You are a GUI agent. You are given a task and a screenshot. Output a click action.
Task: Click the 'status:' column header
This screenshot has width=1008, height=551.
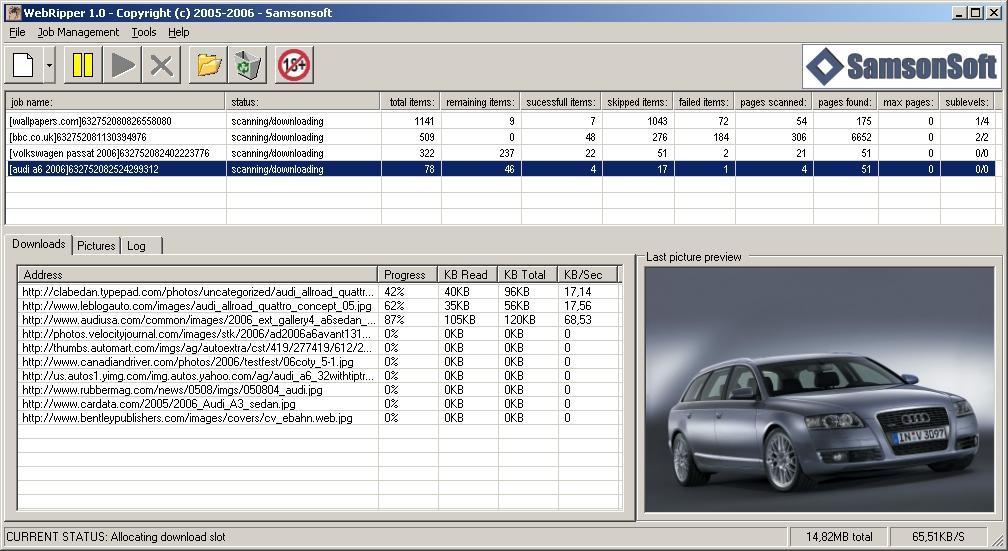point(303,102)
